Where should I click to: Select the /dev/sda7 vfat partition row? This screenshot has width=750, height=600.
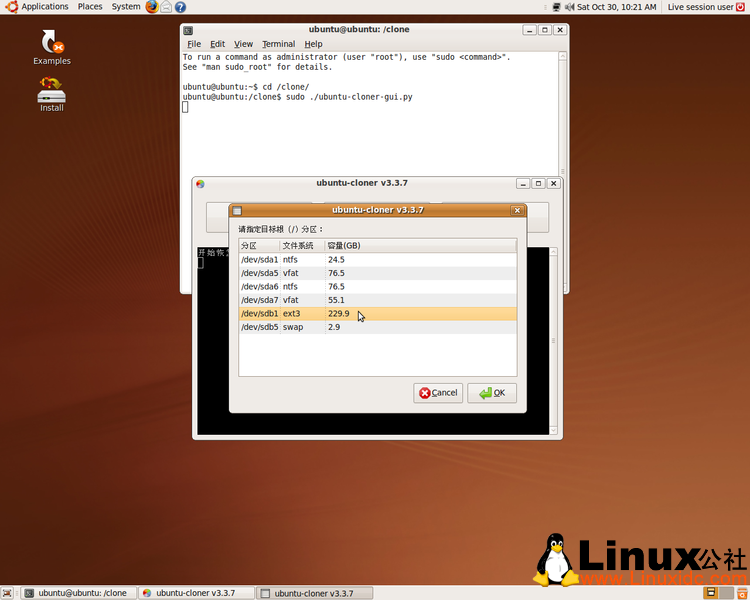378,300
